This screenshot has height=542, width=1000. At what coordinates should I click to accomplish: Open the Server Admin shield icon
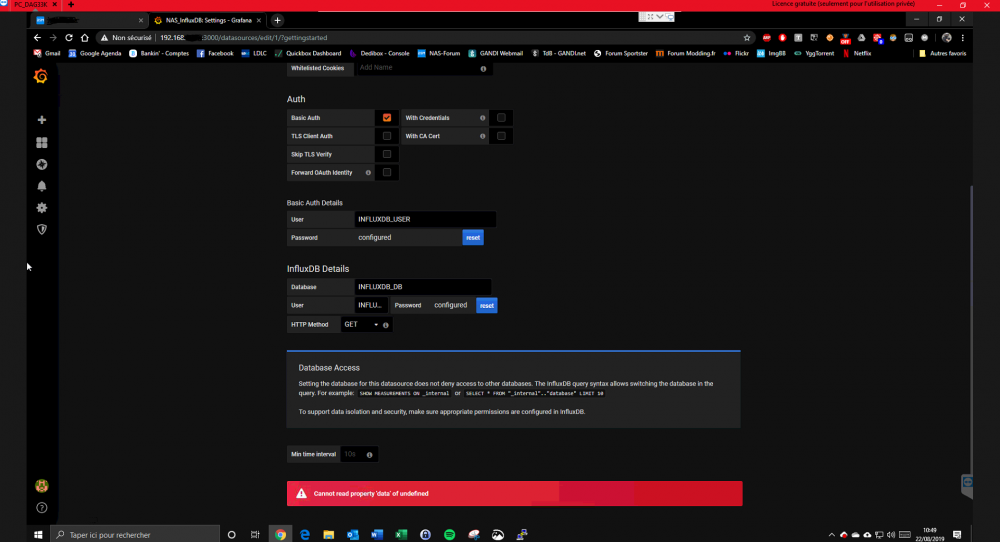(x=42, y=229)
